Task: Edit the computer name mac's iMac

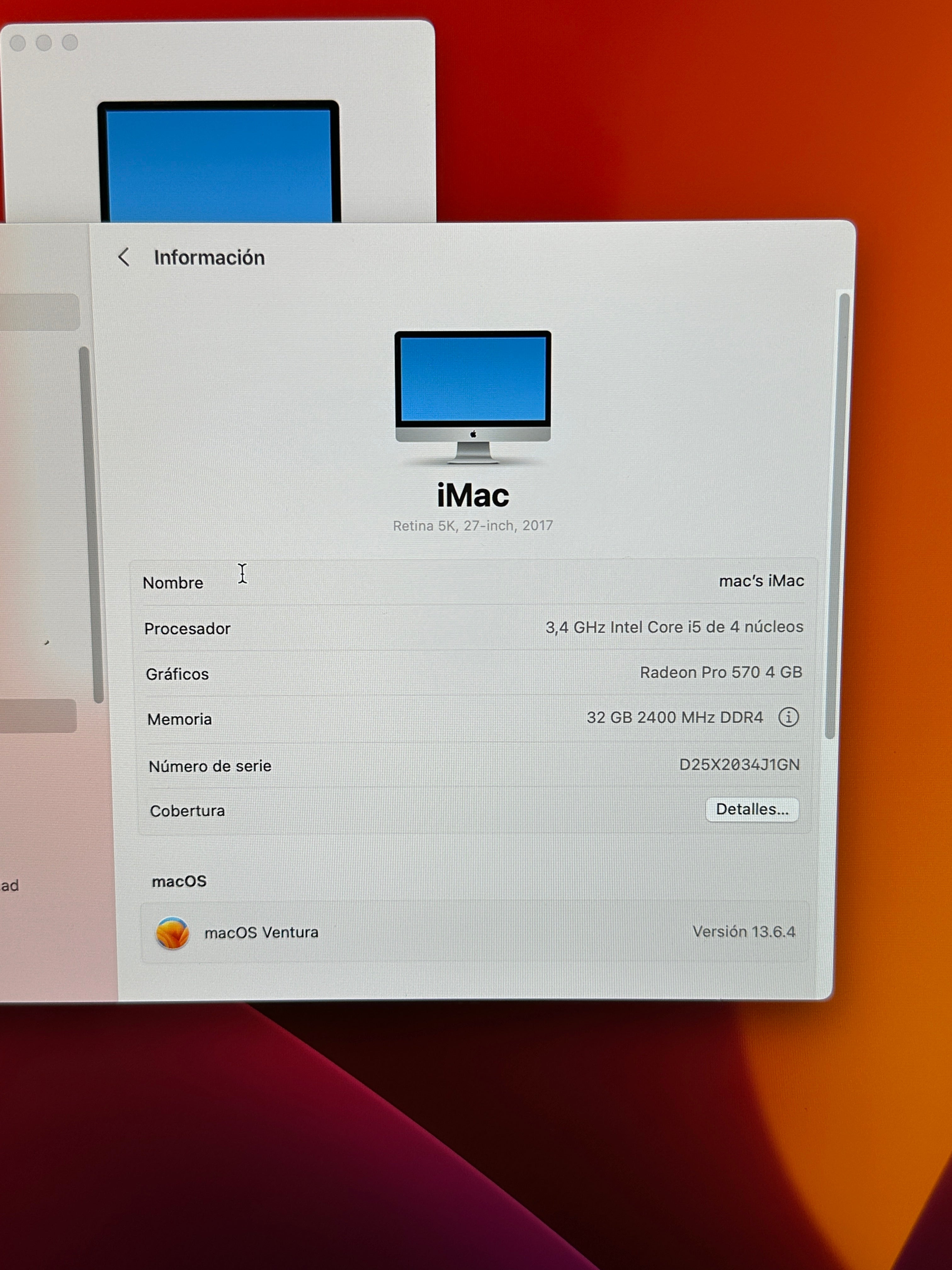Action: [761, 581]
